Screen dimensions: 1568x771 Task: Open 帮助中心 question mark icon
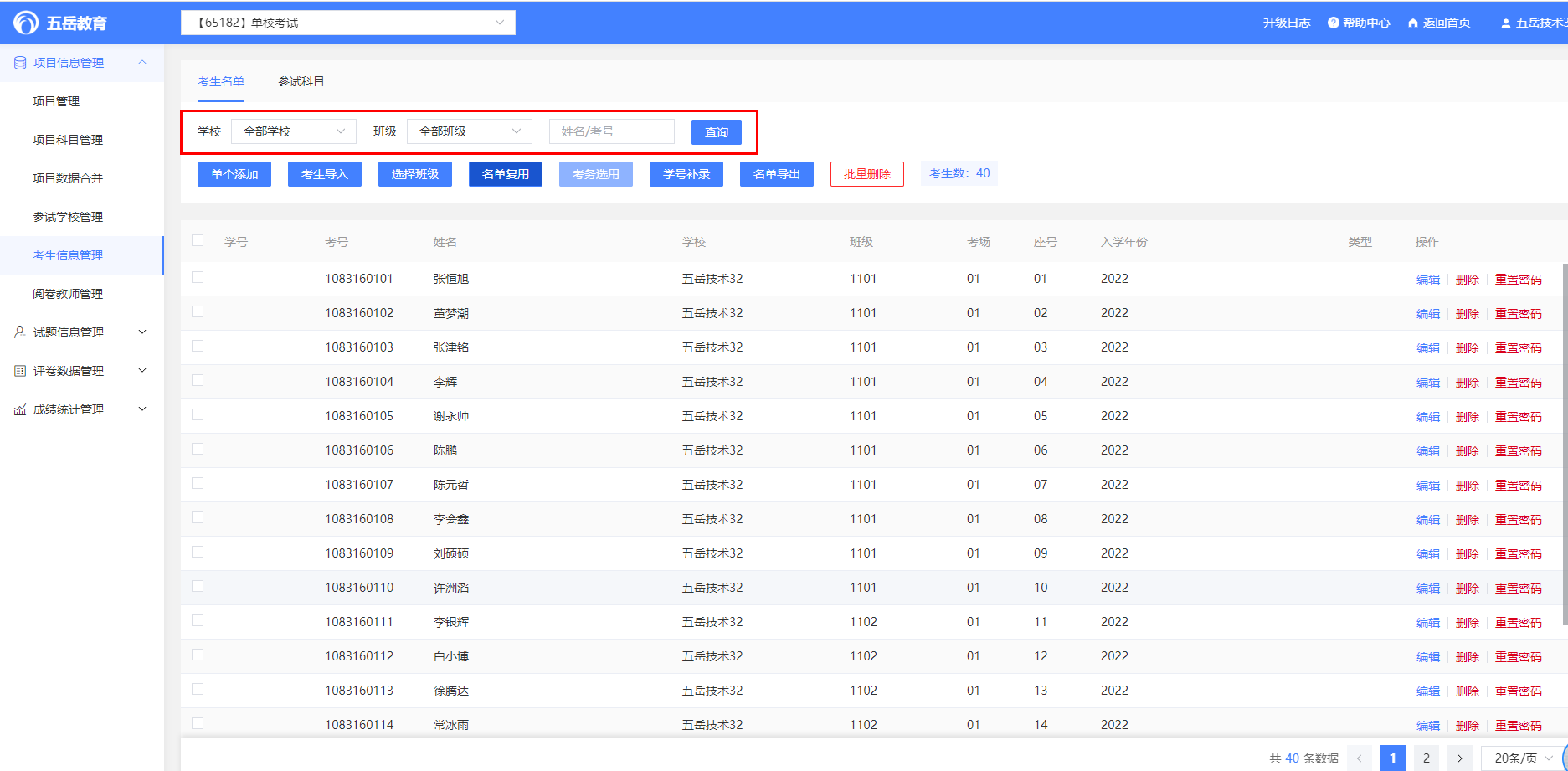click(x=1334, y=23)
